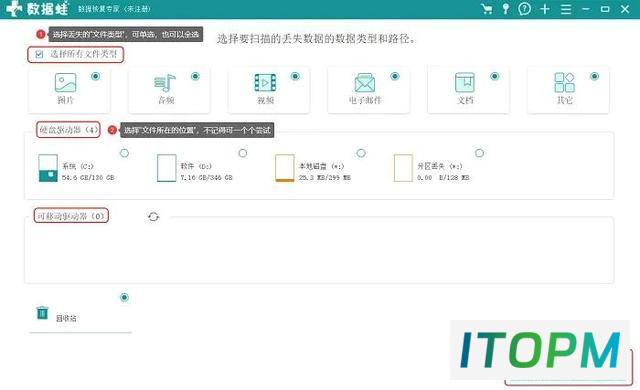
Task: Click the 音频 audio music icon
Action: coord(165,83)
